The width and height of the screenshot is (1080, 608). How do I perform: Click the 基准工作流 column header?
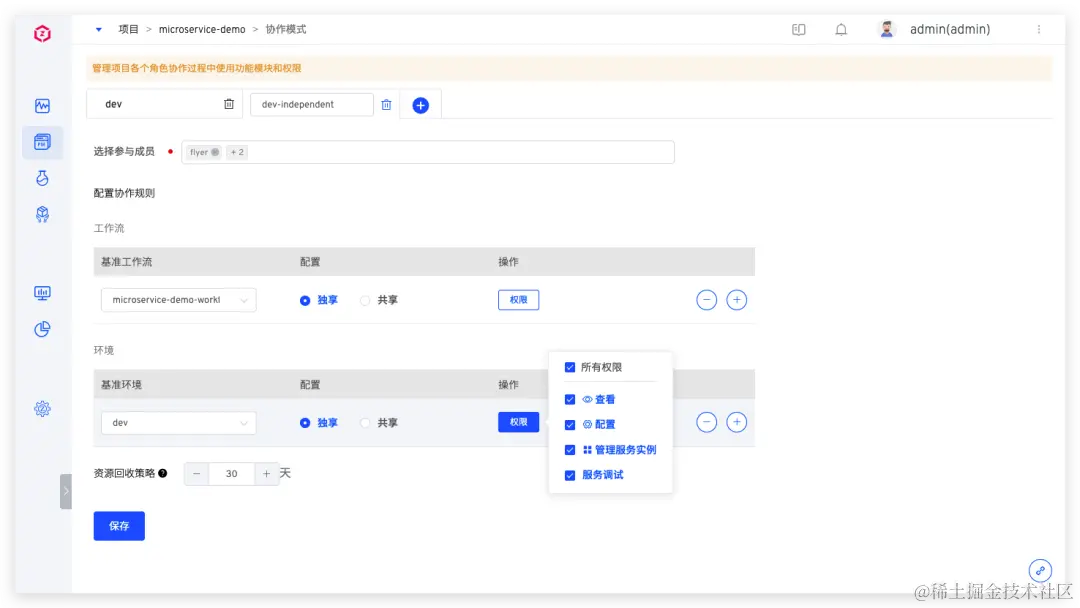pyautogui.click(x=127, y=262)
